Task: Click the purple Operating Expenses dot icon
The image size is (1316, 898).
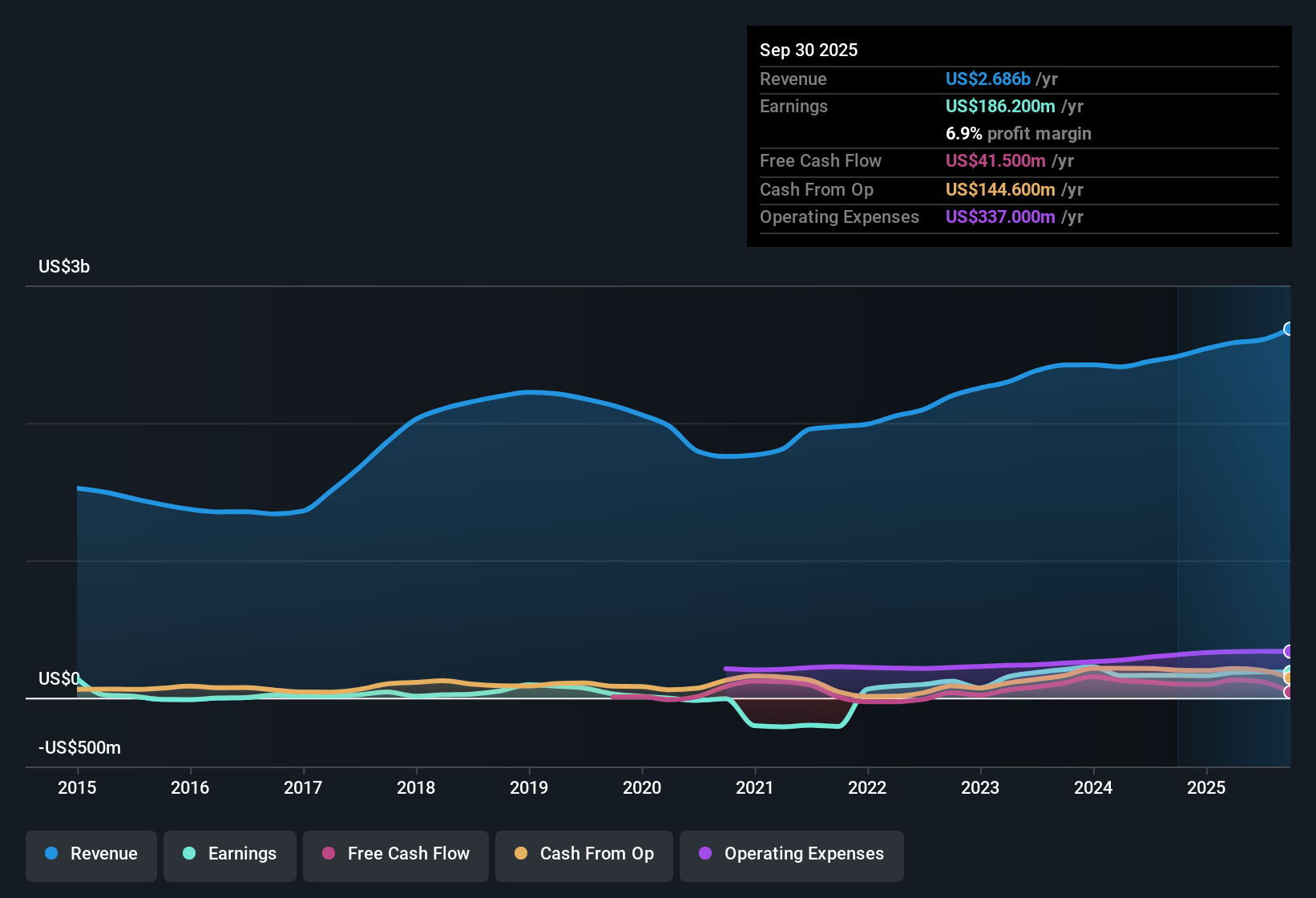Action: (x=704, y=854)
